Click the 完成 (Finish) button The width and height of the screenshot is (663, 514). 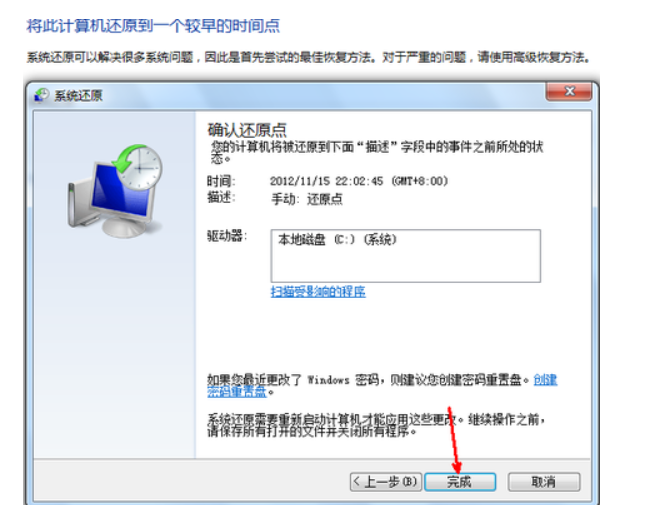460,481
